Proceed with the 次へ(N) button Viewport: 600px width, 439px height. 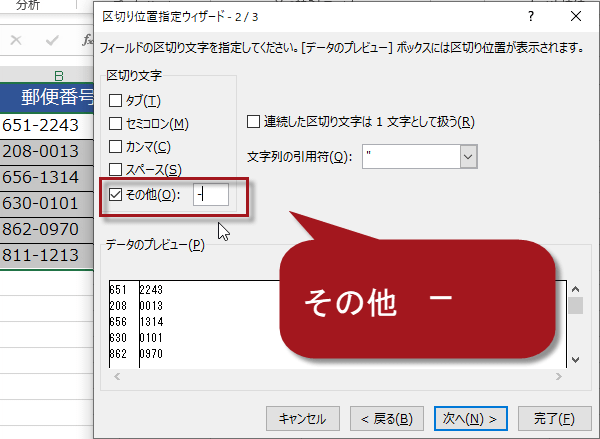pyautogui.click(x=471, y=419)
